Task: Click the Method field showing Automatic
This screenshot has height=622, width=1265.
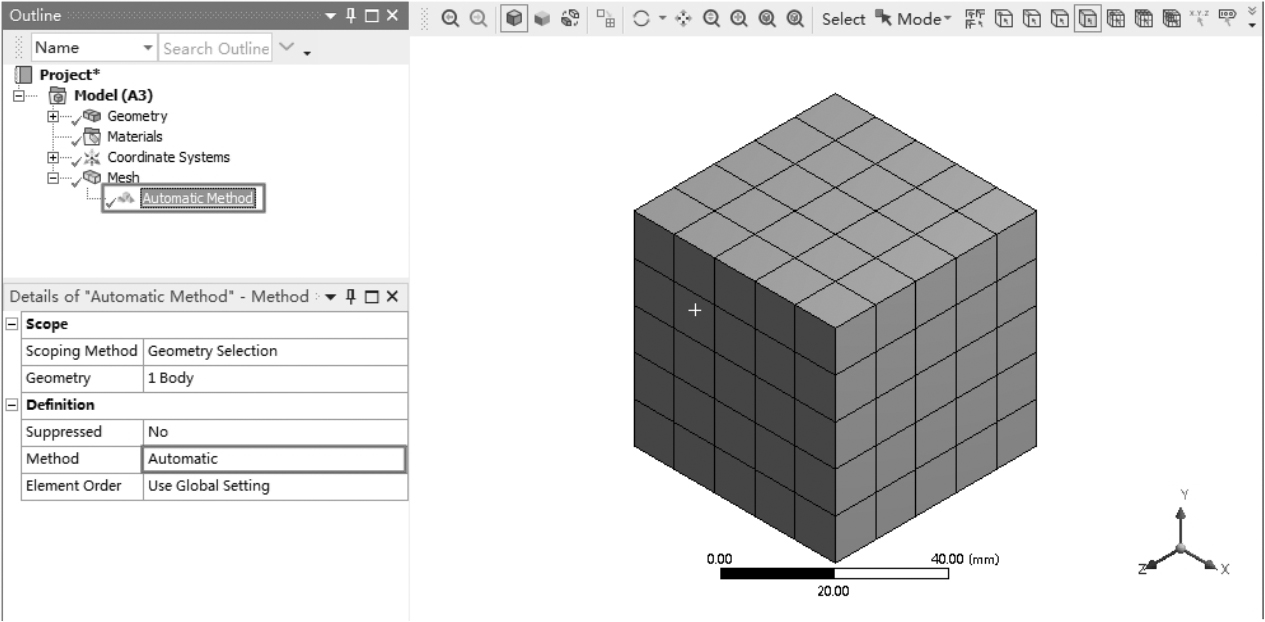Action: tap(274, 459)
